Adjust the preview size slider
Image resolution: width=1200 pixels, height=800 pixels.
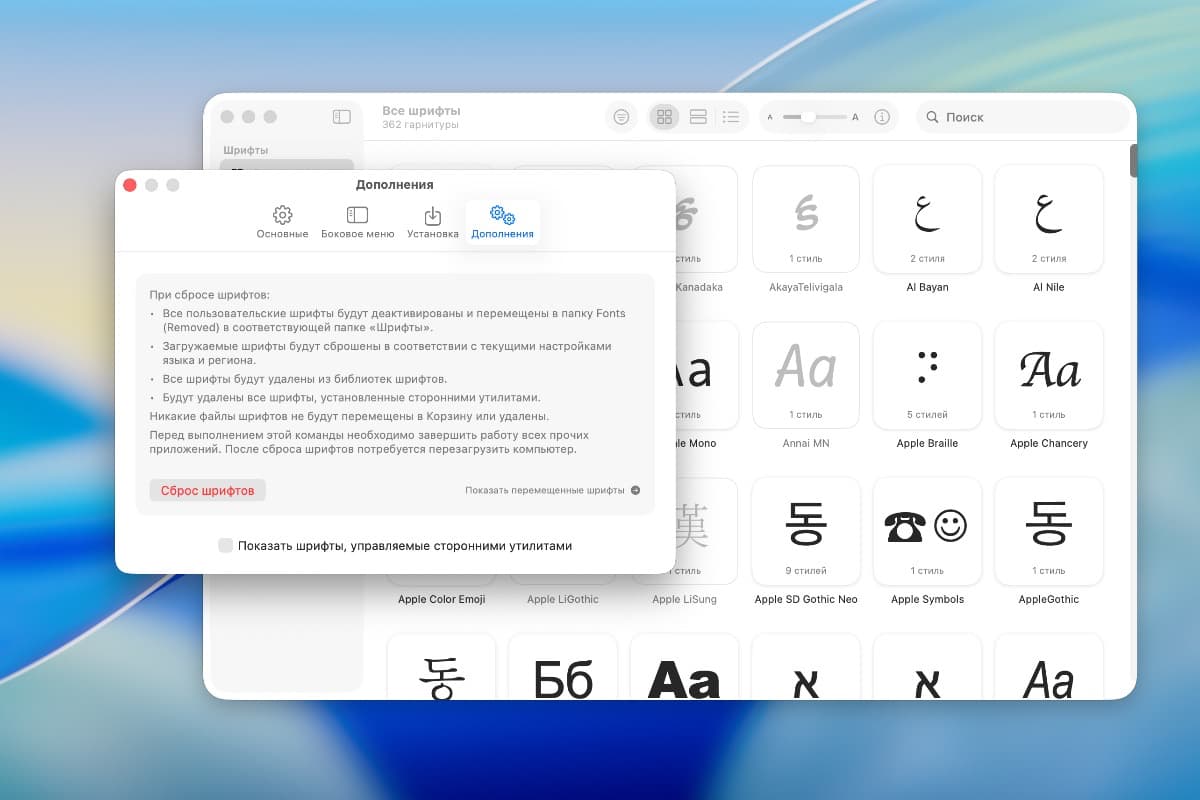coord(808,117)
